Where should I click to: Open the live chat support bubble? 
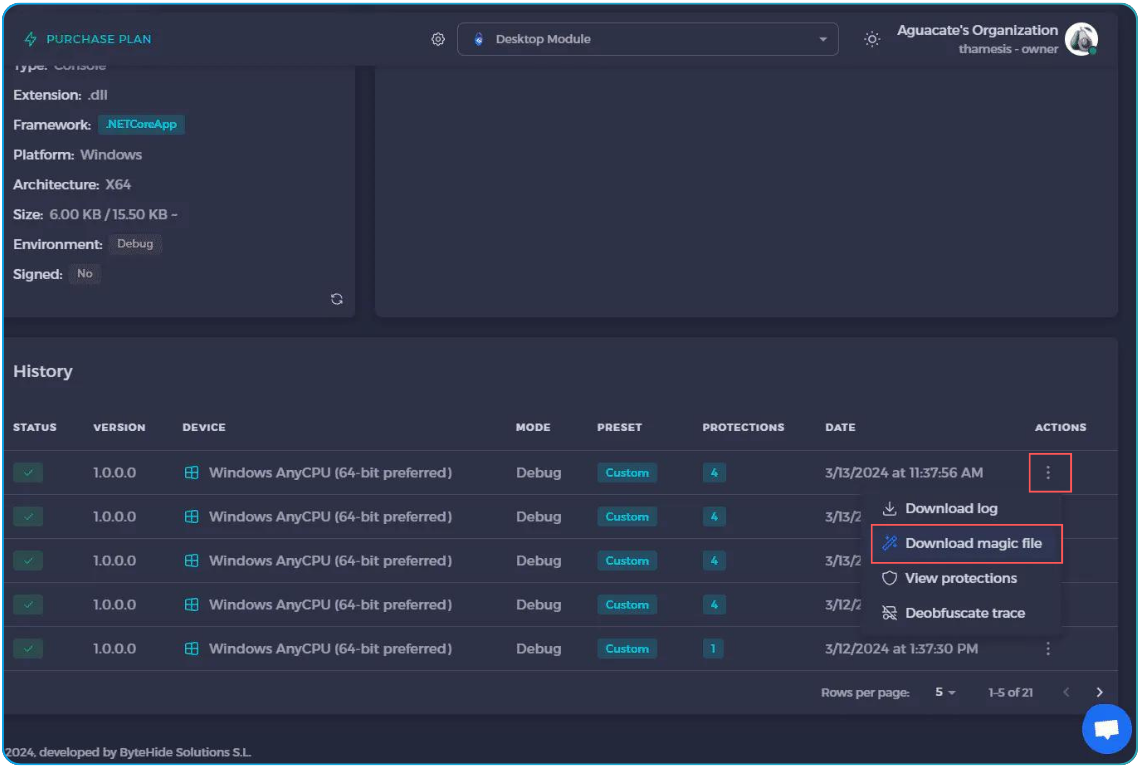1106,729
